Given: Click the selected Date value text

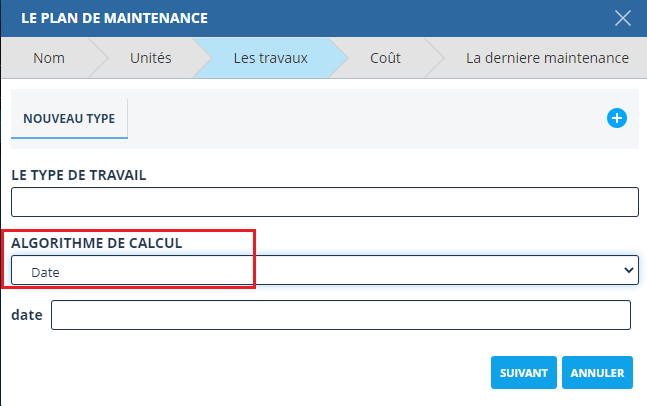Looking at the screenshot, I should click(x=45, y=271).
